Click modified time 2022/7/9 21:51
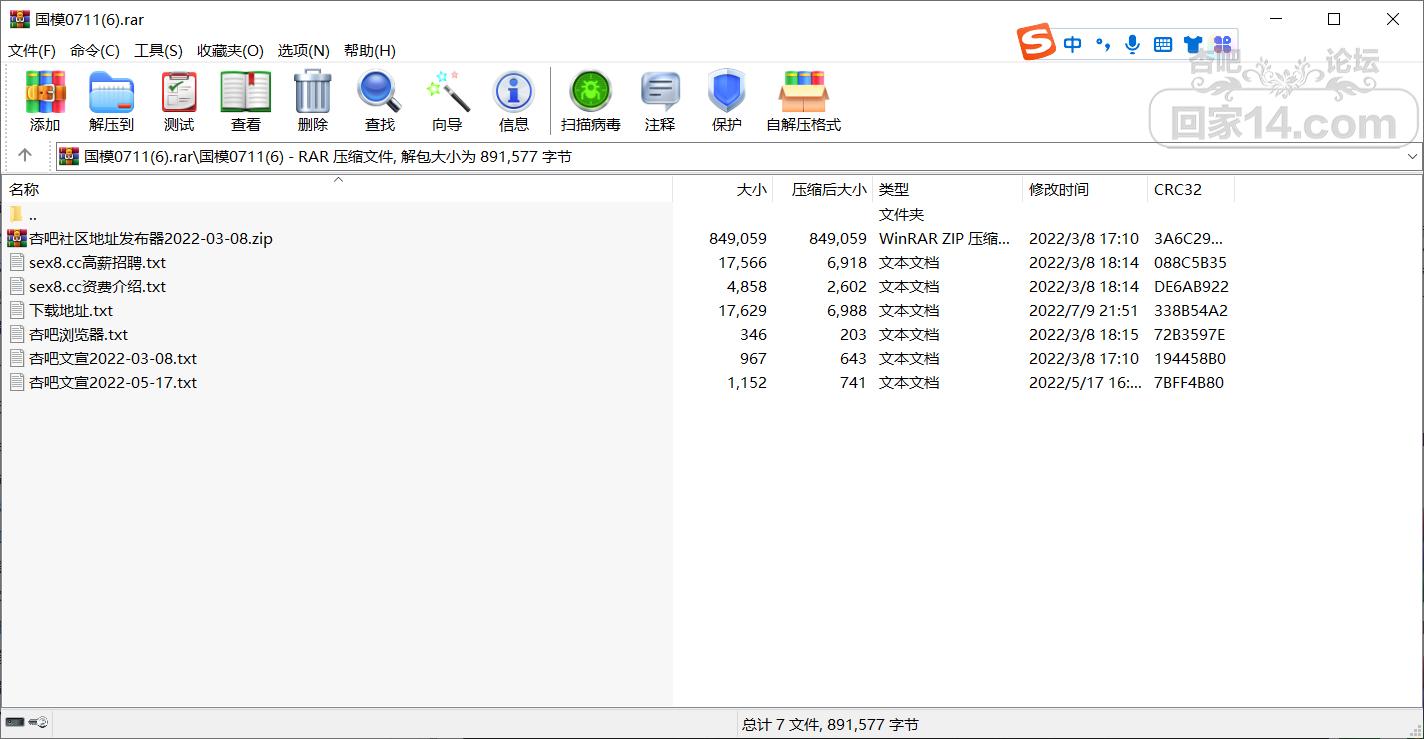 click(1084, 310)
